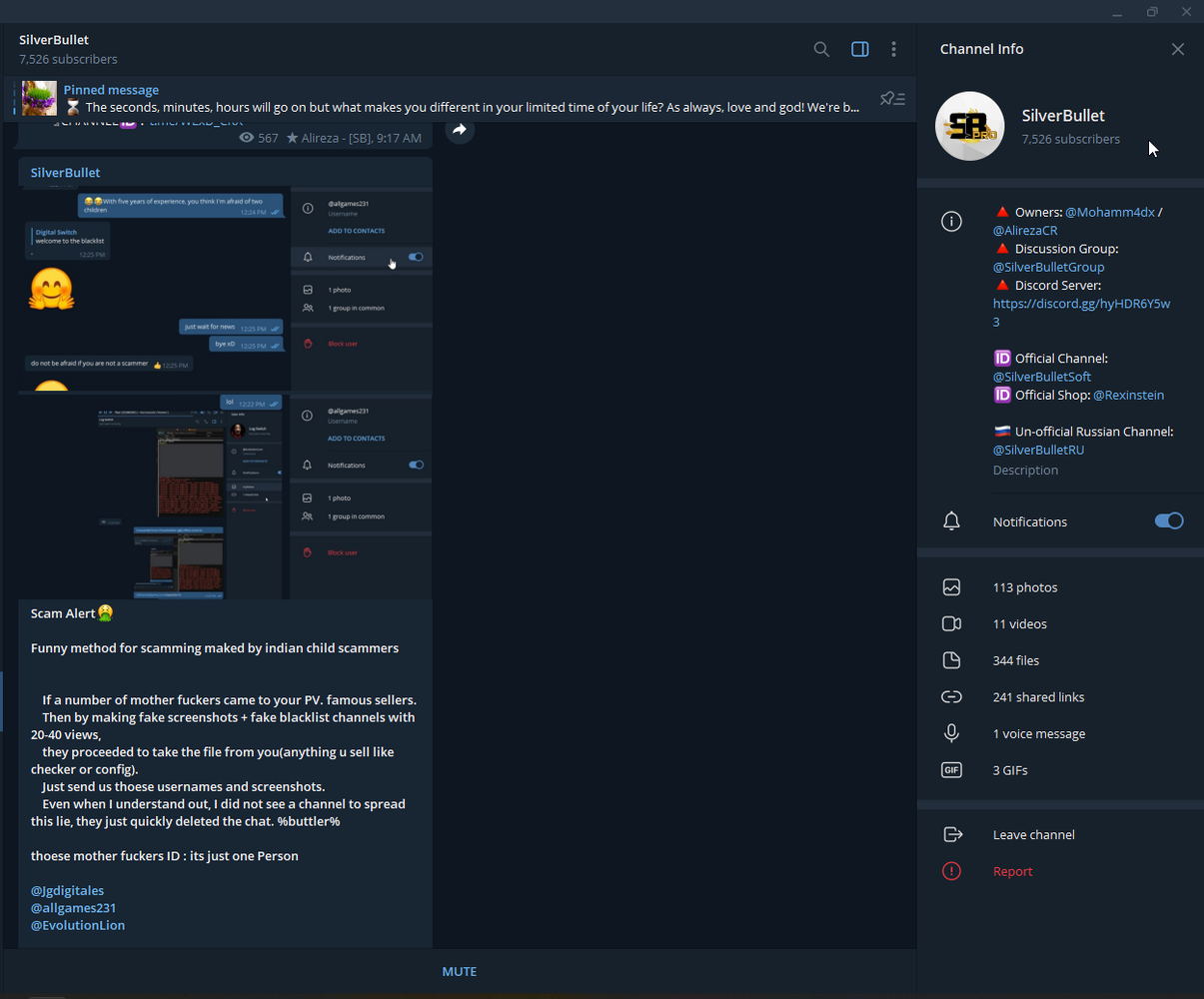Click the shared links chain icon

click(951, 697)
